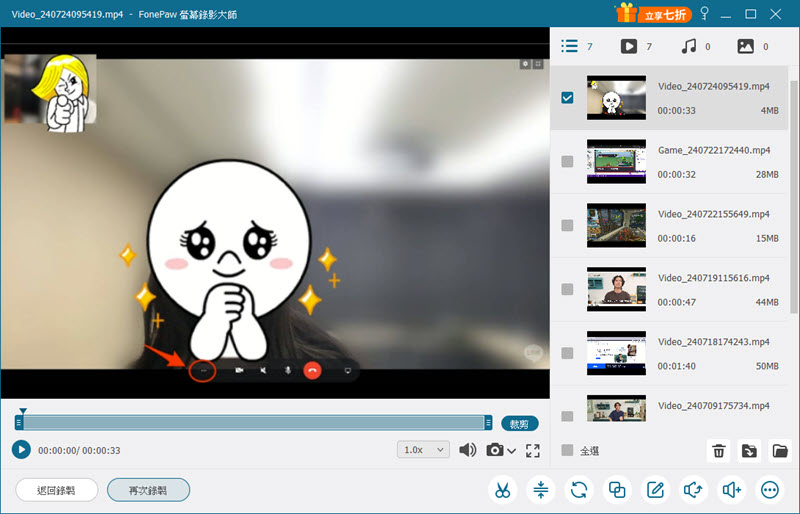The image size is (800, 514).
Task: Click the file list vertical scrollbar
Action: (x=793, y=197)
